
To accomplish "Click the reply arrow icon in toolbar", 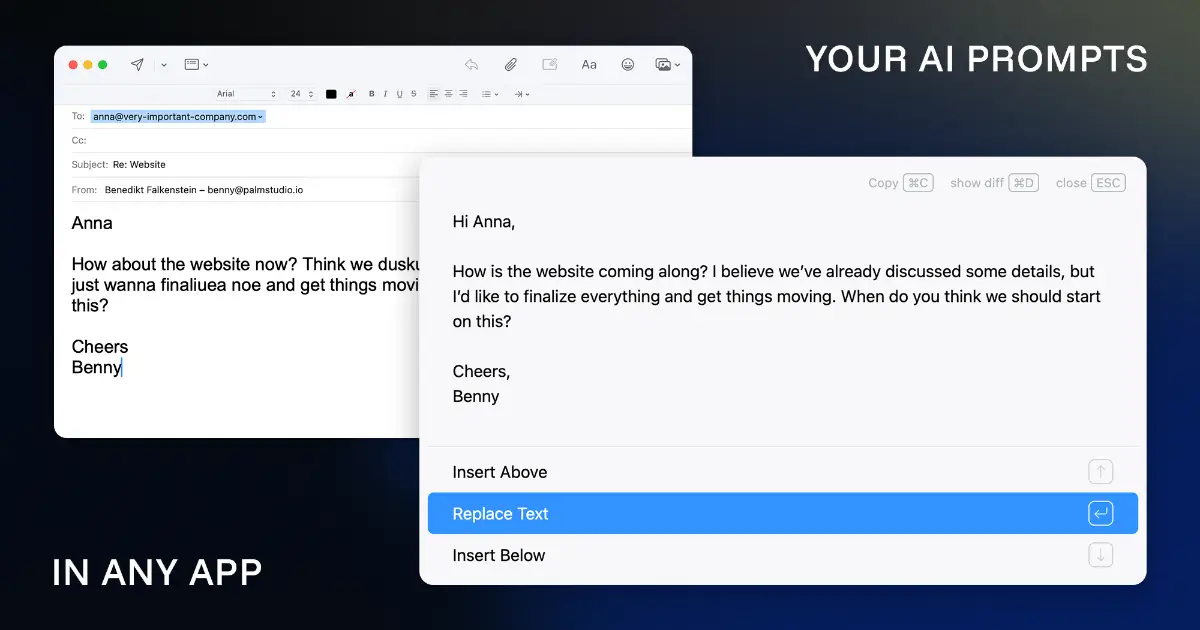I will click(x=471, y=65).
